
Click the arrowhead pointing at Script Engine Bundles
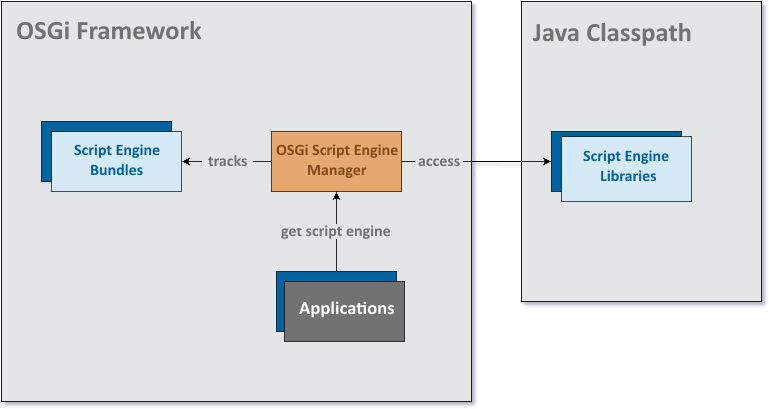coord(187,161)
